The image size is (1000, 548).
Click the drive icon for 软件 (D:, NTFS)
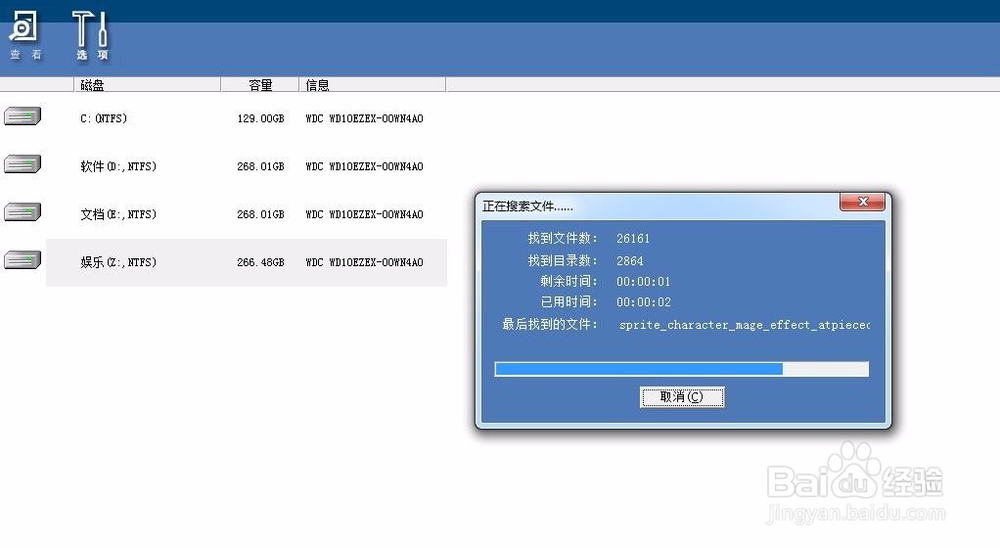click(x=22, y=164)
